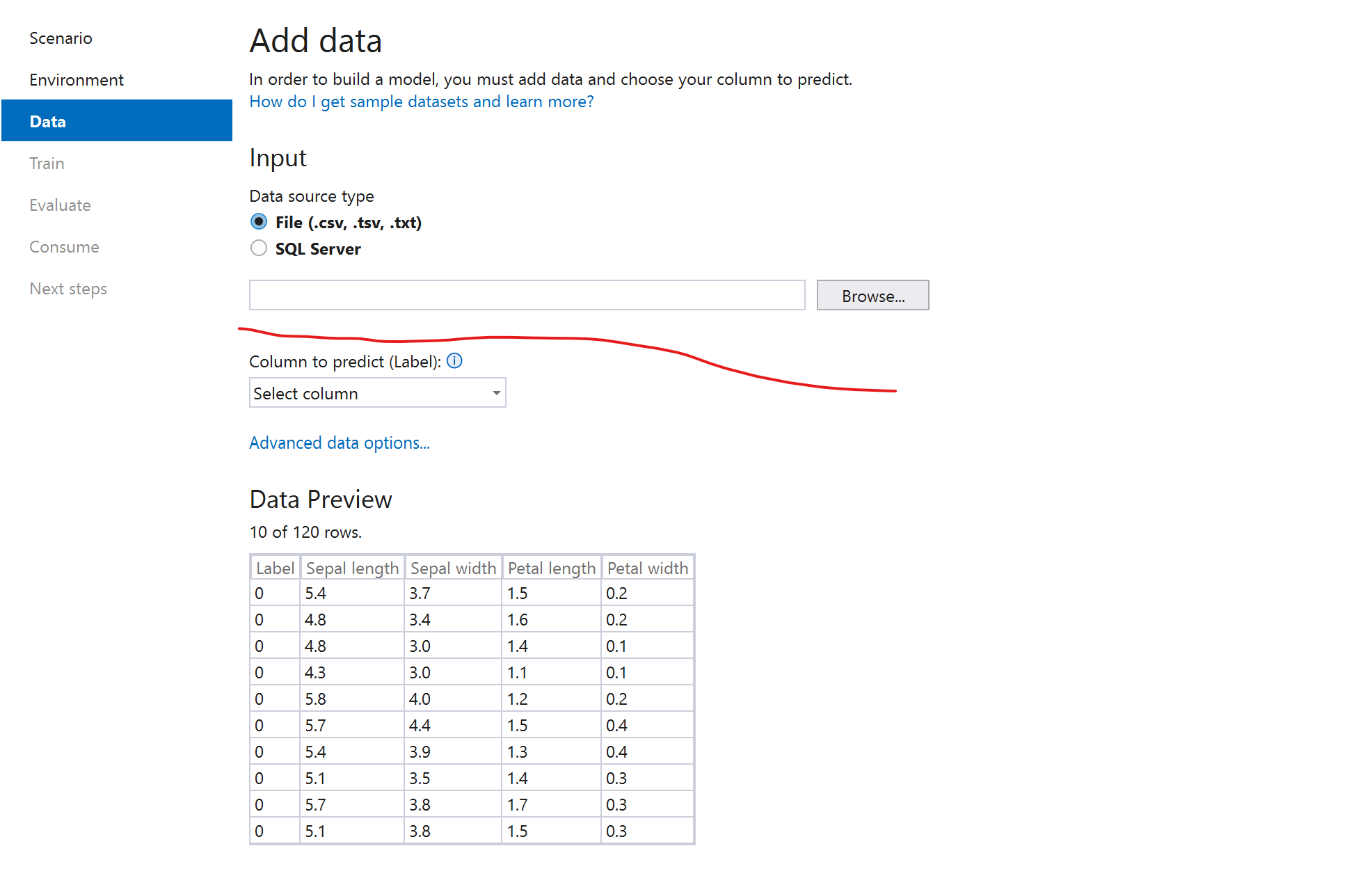This screenshot has height=885, width=1372.
Task: Click Advanced data options
Action: point(340,442)
